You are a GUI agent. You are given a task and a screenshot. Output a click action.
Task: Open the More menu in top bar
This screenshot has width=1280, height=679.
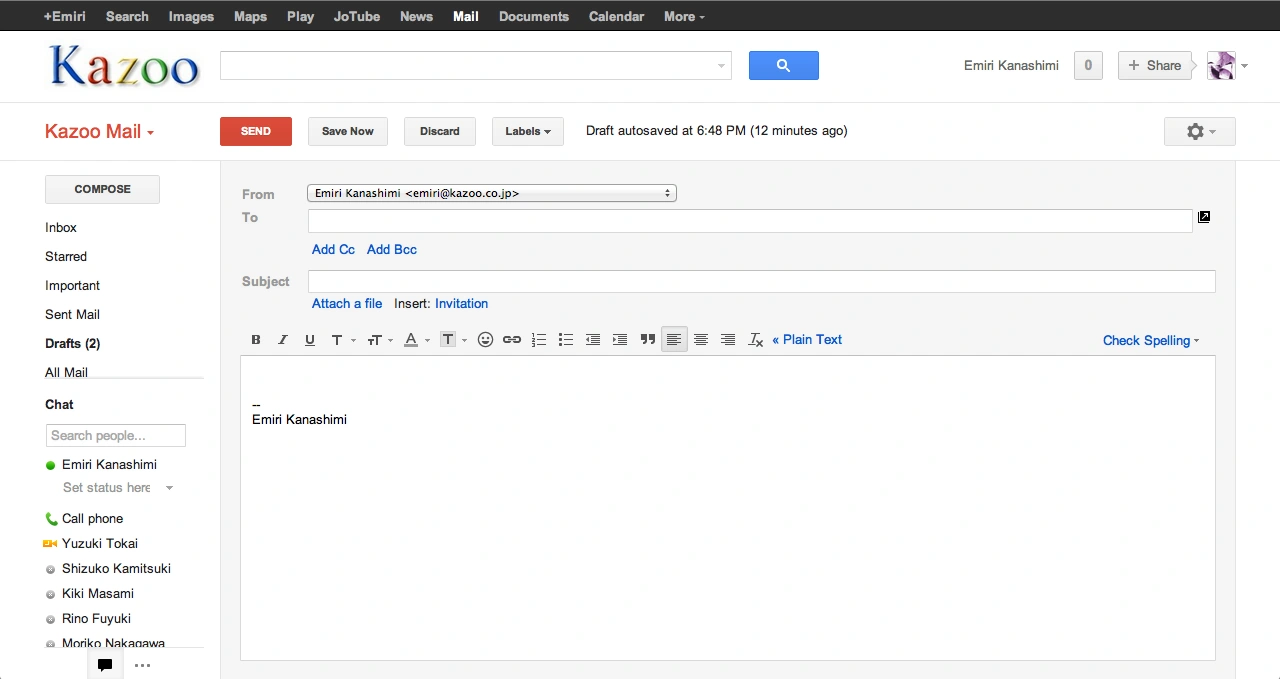tap(684, 16)
